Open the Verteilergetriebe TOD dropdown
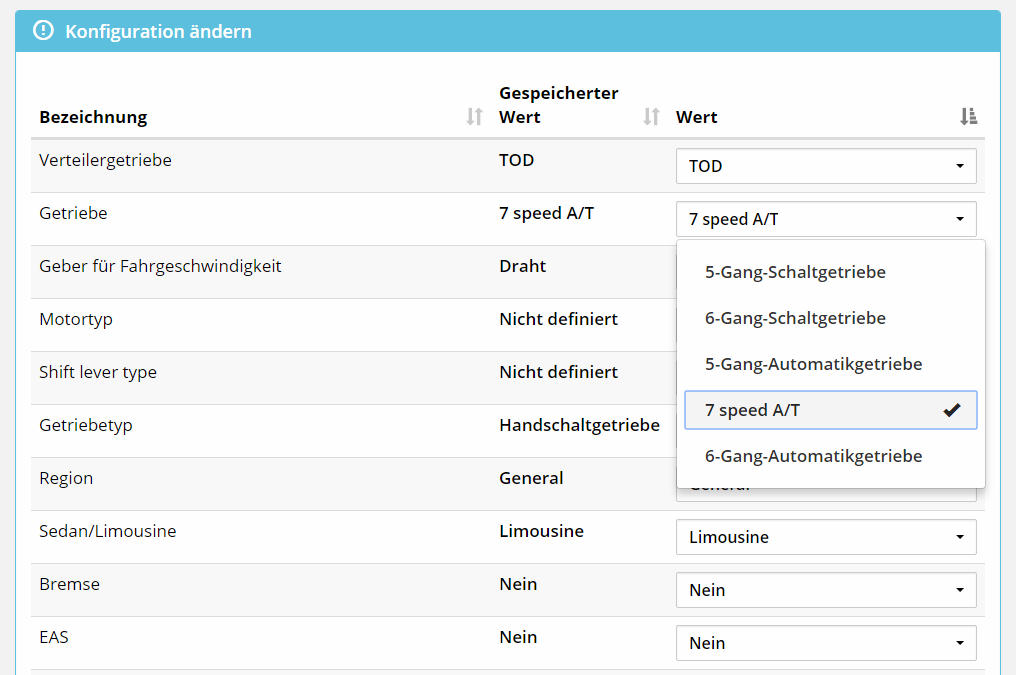The width and height of the screenshot is (1016, 675). [826, 166]
